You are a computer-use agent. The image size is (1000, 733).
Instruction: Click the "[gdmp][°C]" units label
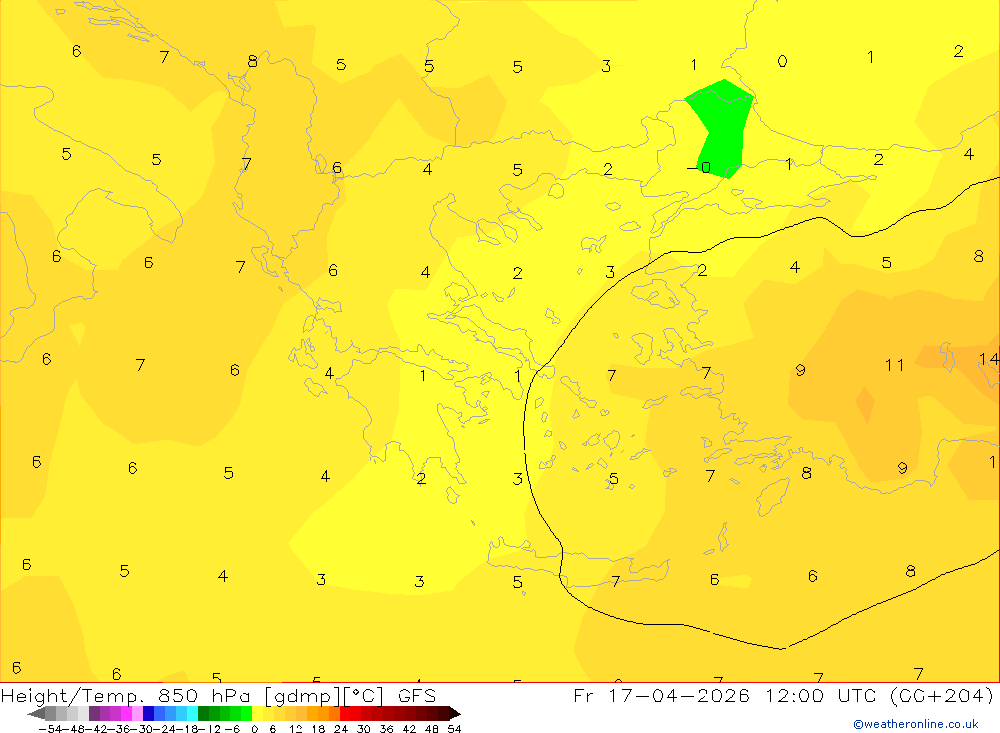tap(324, 695)
